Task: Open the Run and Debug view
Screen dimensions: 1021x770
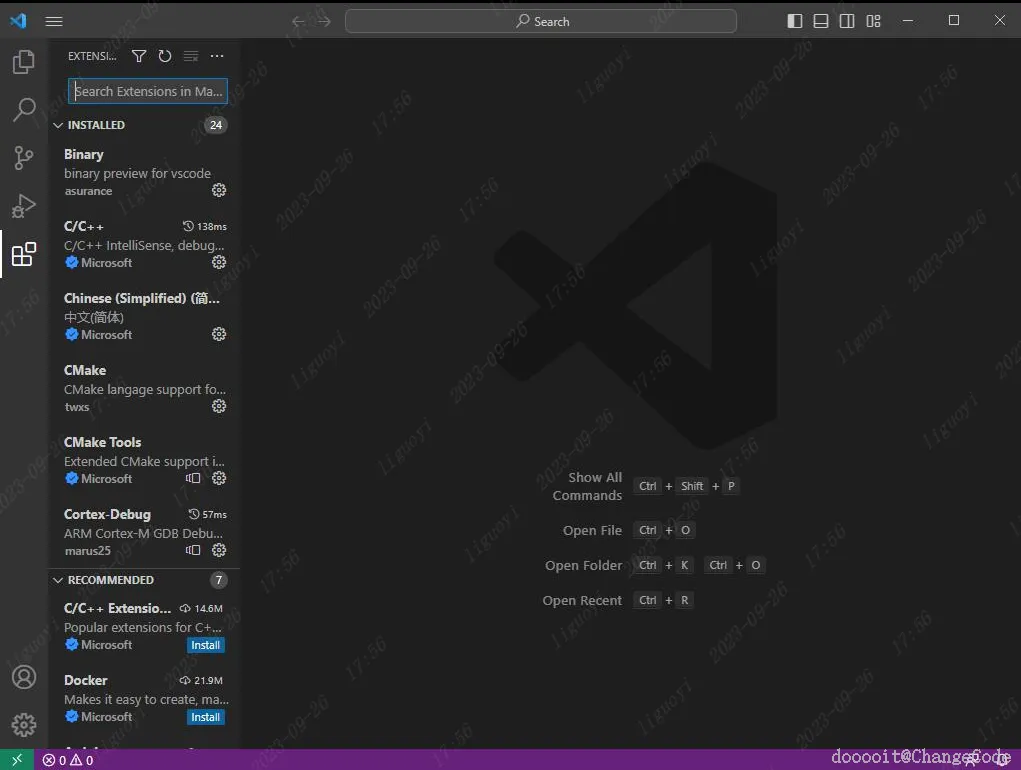Action: click(x=23, y=206)
